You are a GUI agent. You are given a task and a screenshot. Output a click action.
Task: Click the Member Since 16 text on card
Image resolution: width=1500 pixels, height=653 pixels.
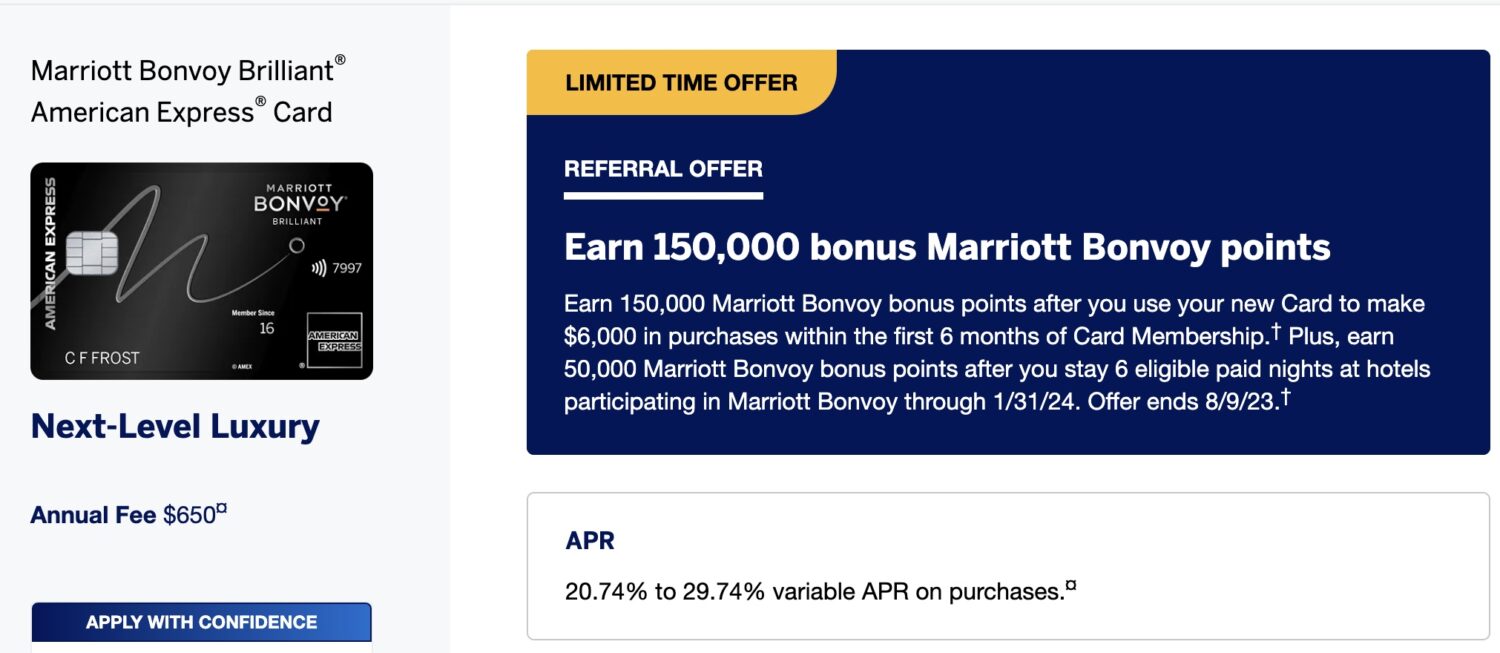252,321
